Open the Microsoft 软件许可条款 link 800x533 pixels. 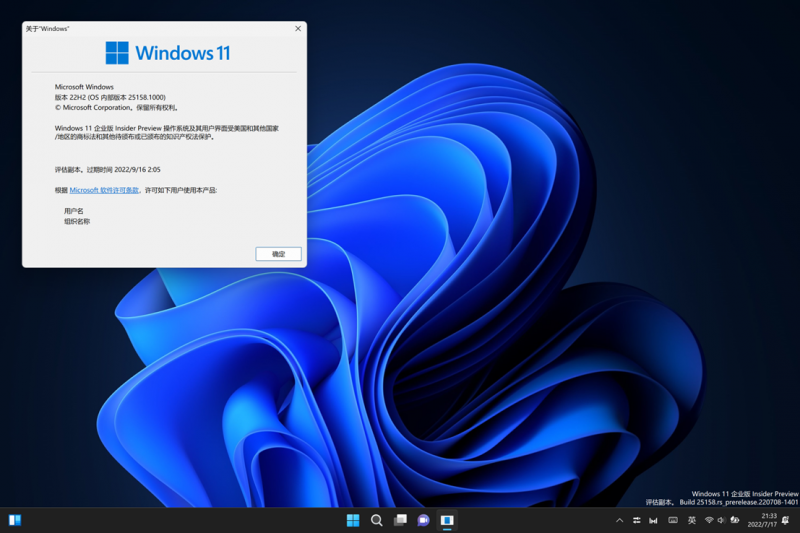[104, 190]
